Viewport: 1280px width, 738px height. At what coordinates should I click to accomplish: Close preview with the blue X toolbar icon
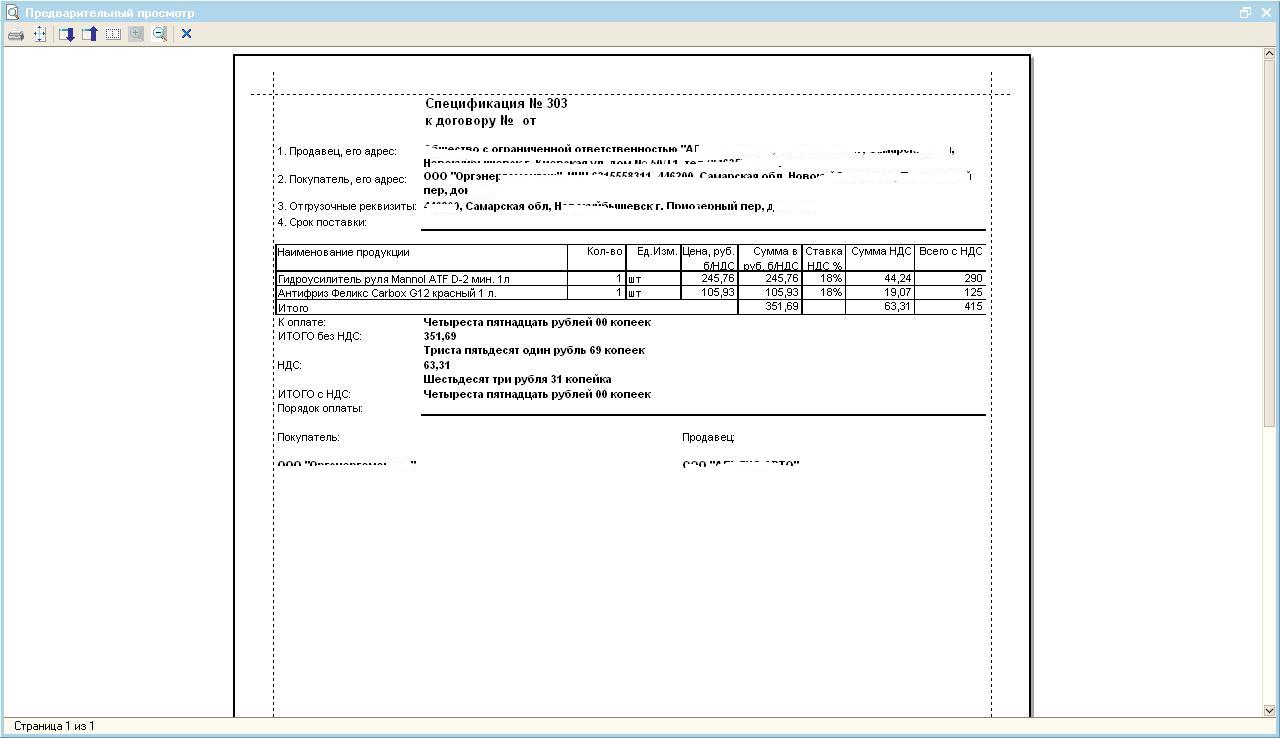(186, 34)
